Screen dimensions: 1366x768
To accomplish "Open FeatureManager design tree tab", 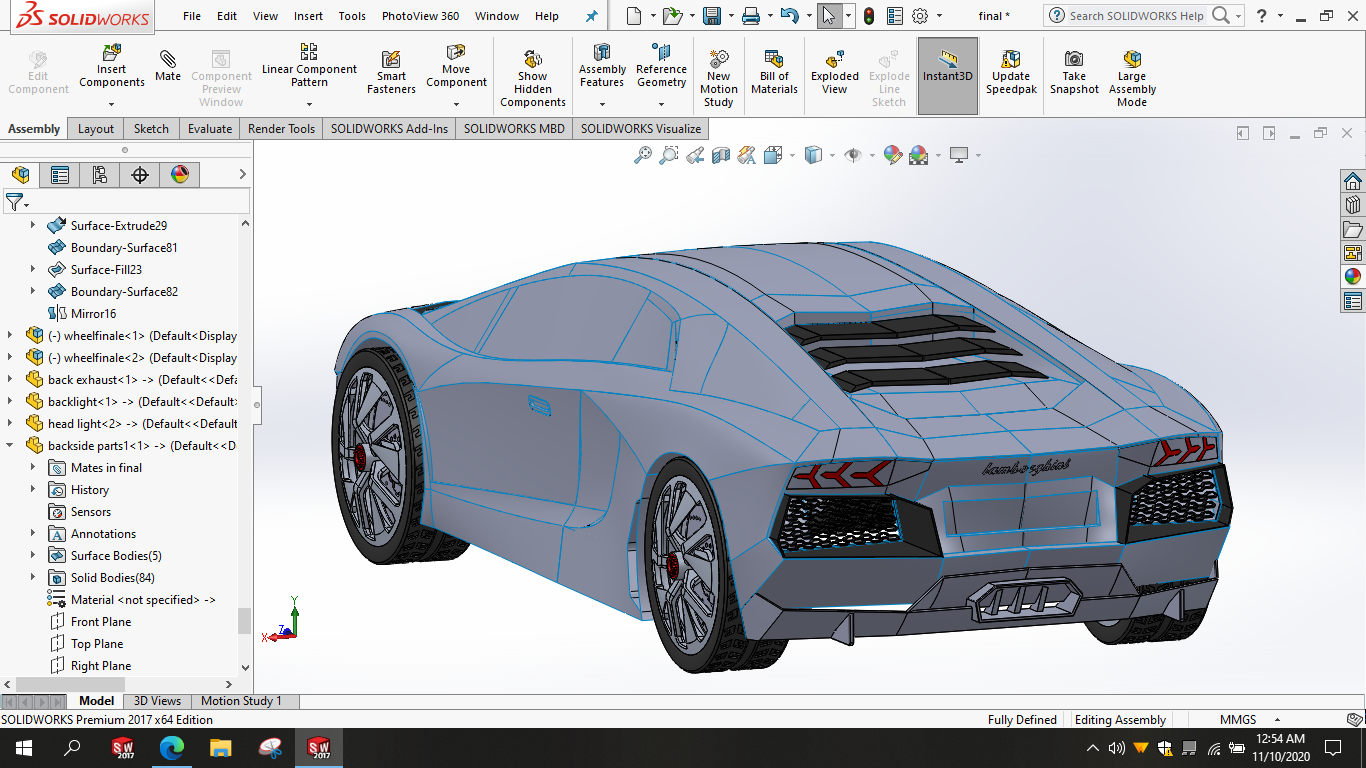I will click(20, 175).
